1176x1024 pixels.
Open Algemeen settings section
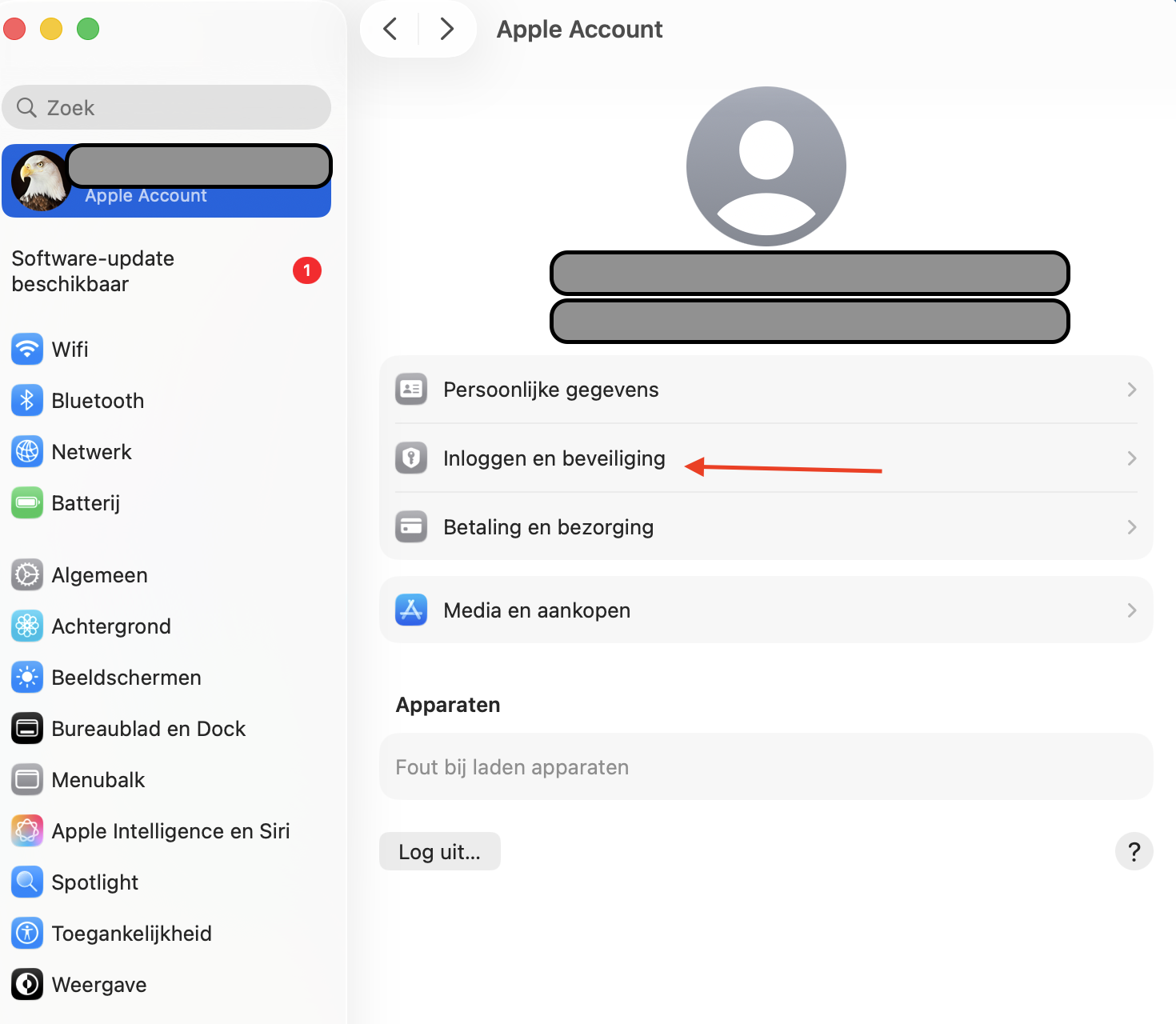coord(99,574)
